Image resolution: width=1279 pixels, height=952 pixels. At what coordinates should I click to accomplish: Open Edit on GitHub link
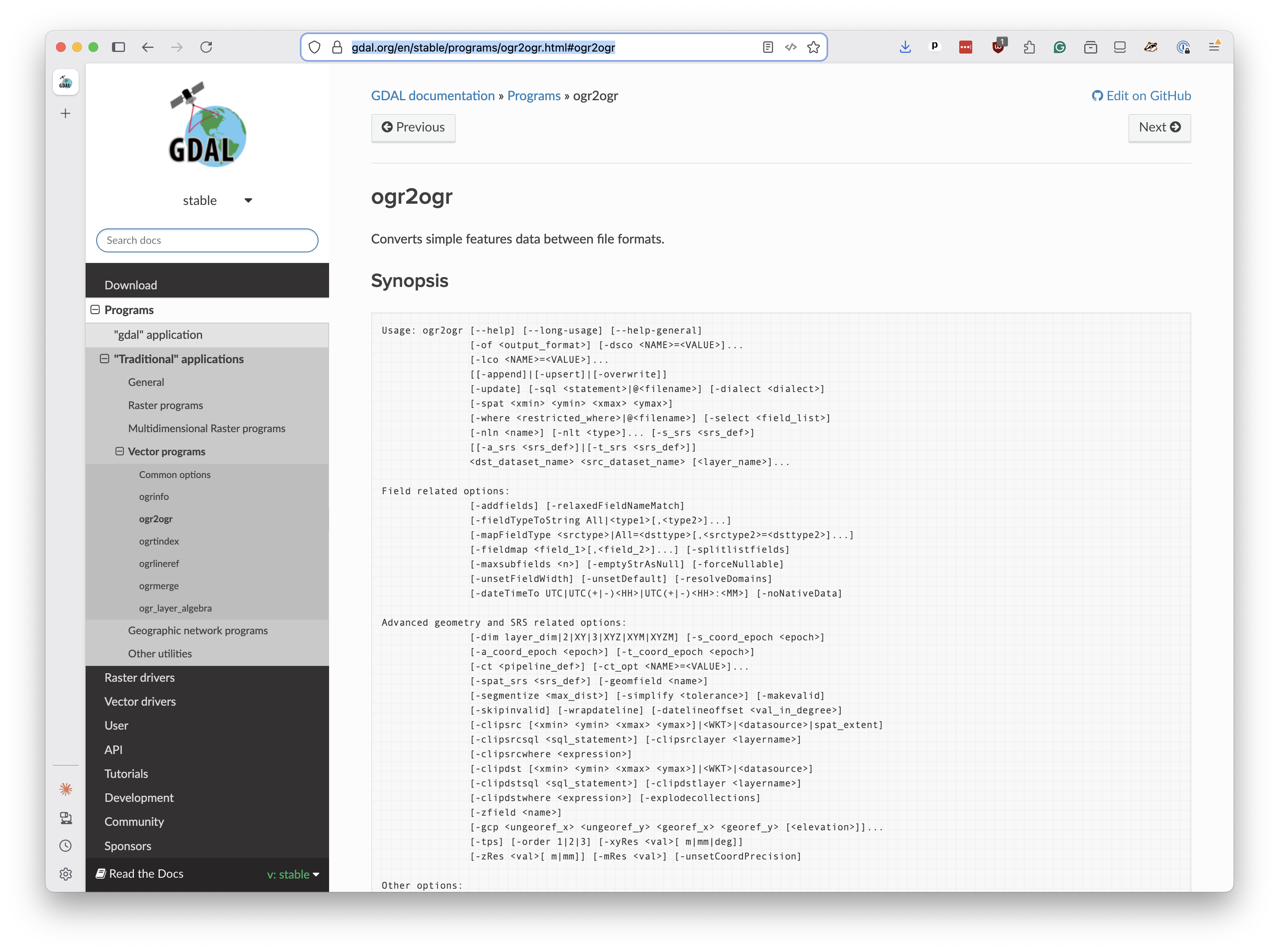click(1141, 96)
